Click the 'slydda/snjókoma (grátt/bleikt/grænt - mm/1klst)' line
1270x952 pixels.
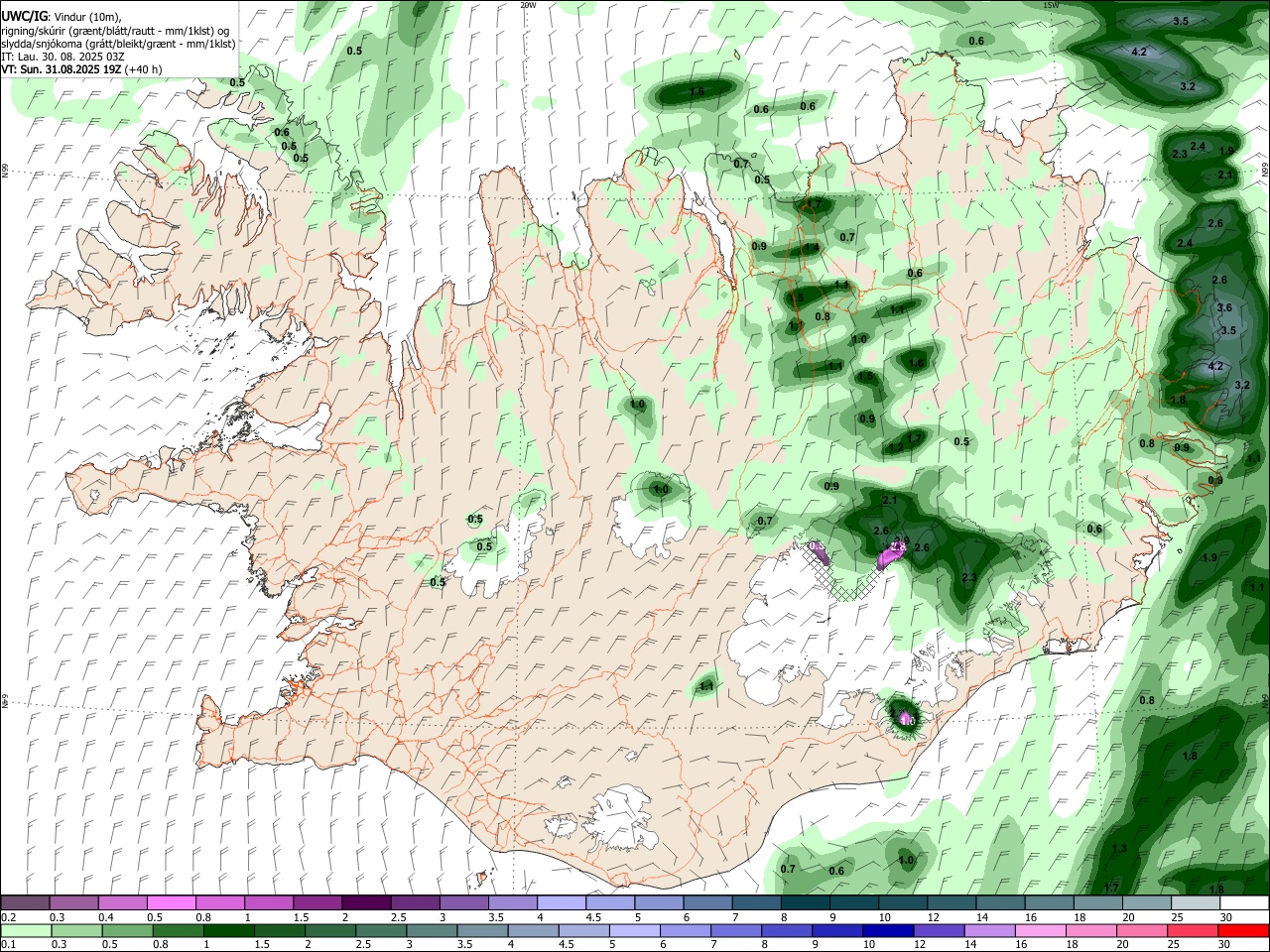[x=119, y=44]
